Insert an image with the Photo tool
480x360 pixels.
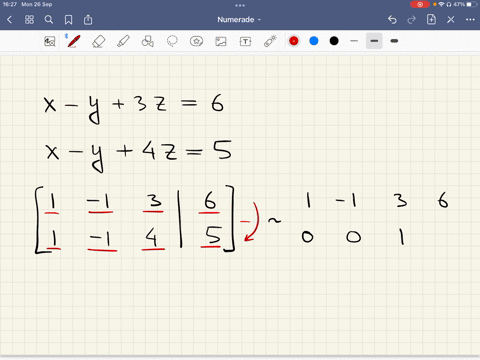pos(221,41)
